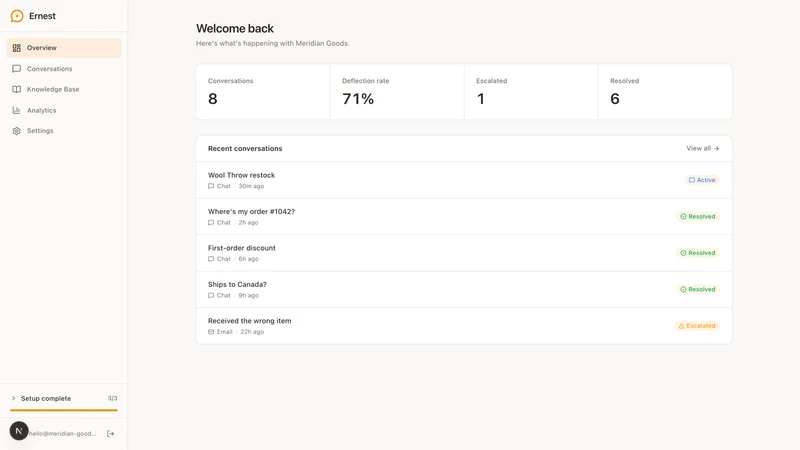Go to Knowledge Base section
The width and height of the screenshot is (800, 450).
click(x=64, y=89)
